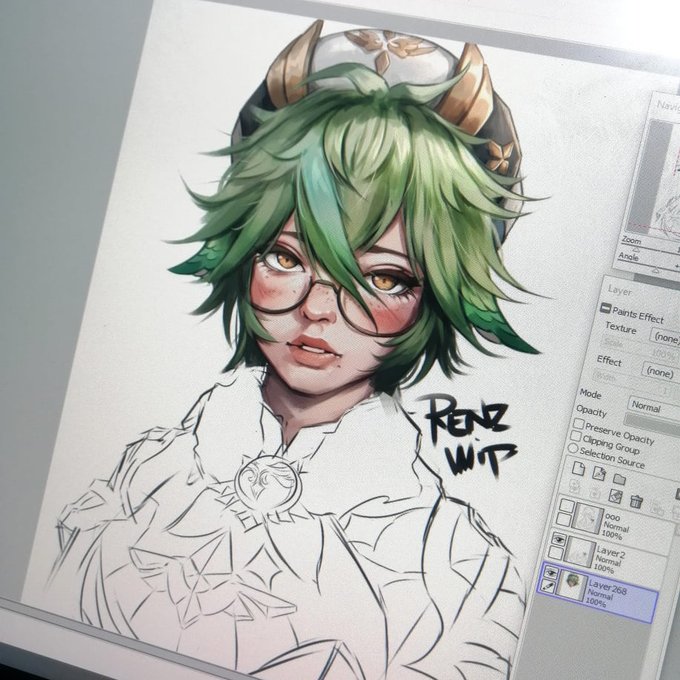The width and height of the screenshot is (680, 680).
Task: Select the 'ooo' layer thumbnail
Action: [x=587, y=518]
